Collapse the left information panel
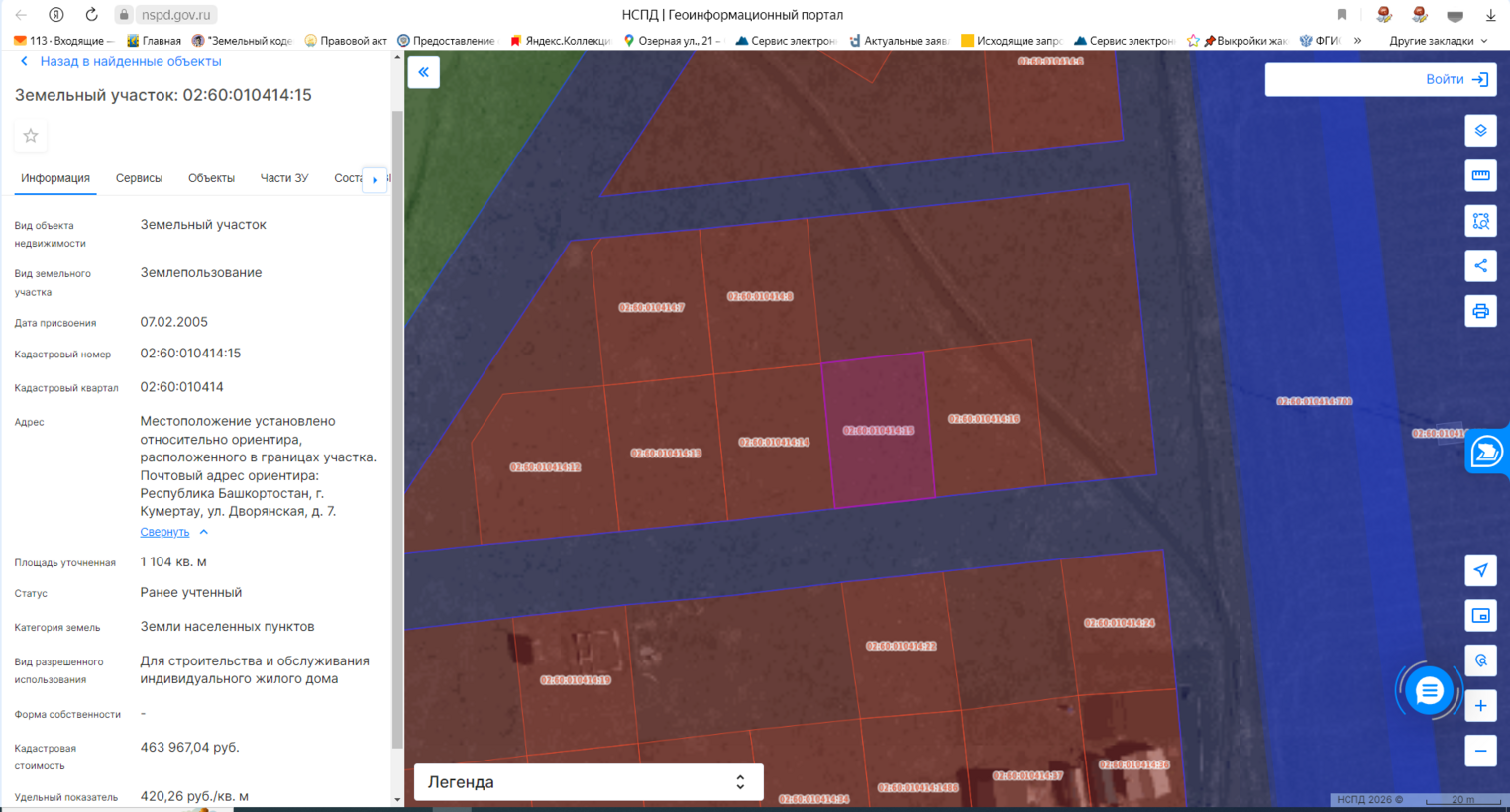This screenshot has width=1510, height=812. click(x=424, y=72)
